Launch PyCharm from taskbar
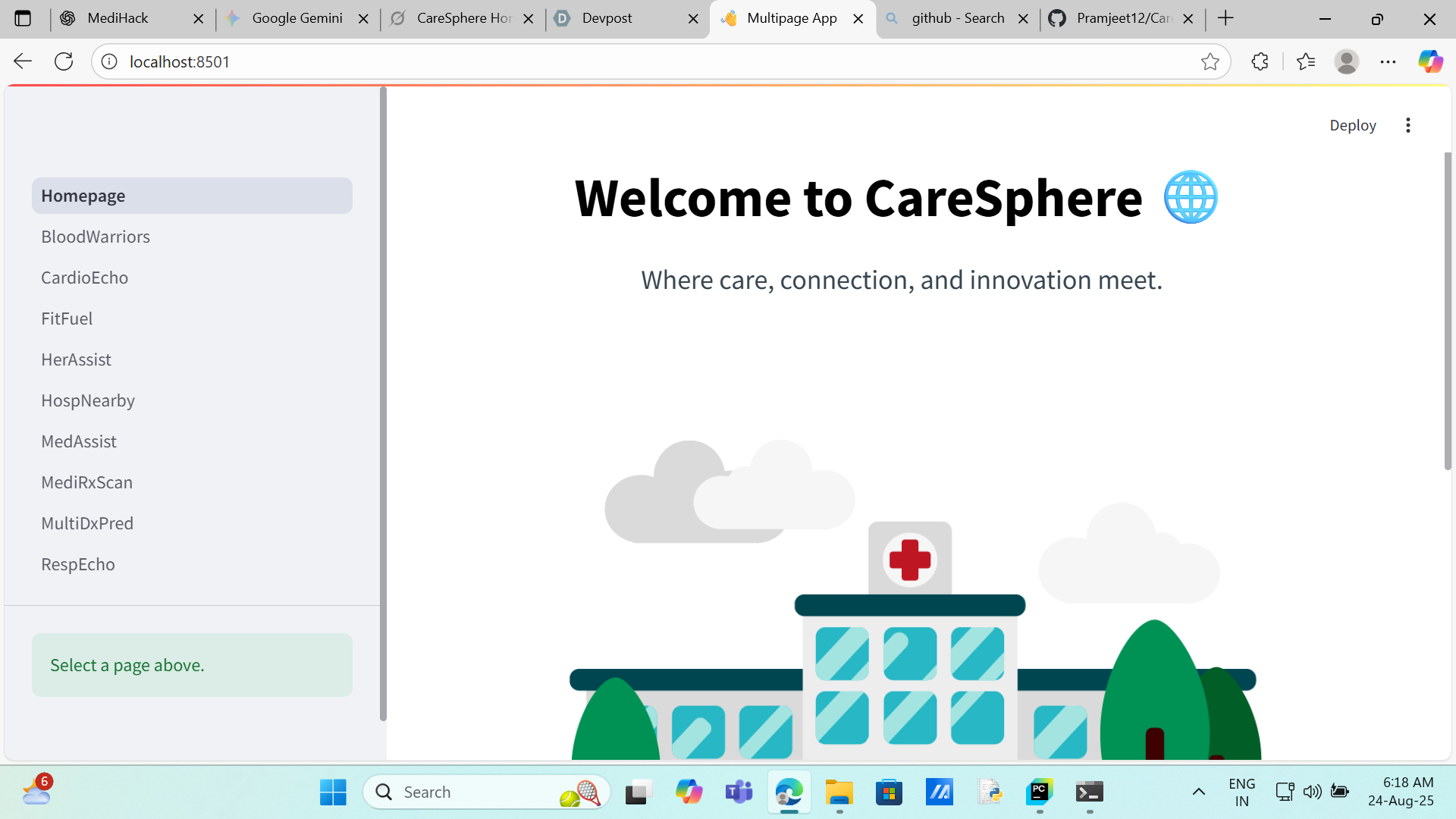Screen dimensions: 1456x819 click(1039, 792)
